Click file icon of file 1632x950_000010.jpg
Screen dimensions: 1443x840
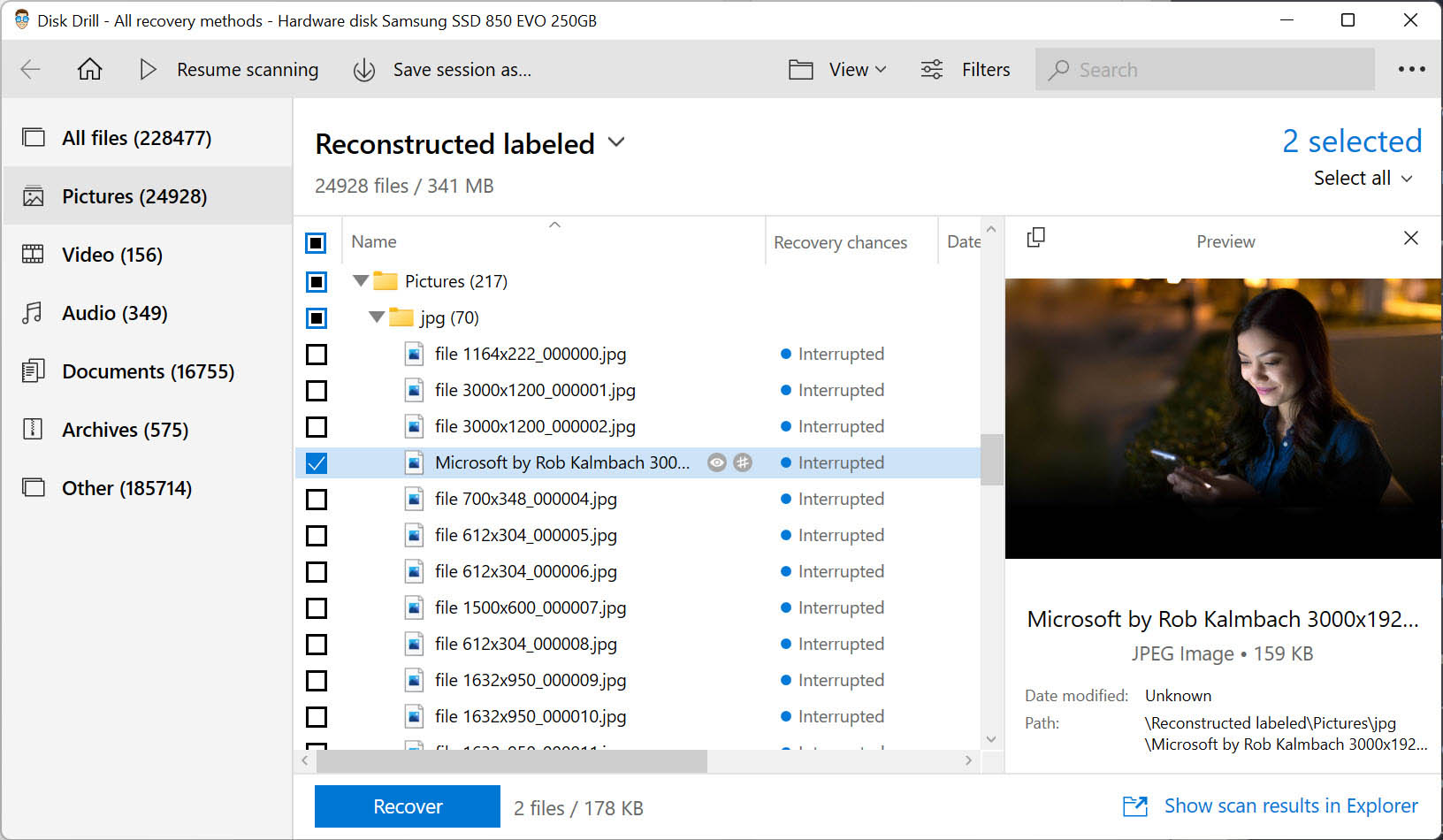[414, 716]
